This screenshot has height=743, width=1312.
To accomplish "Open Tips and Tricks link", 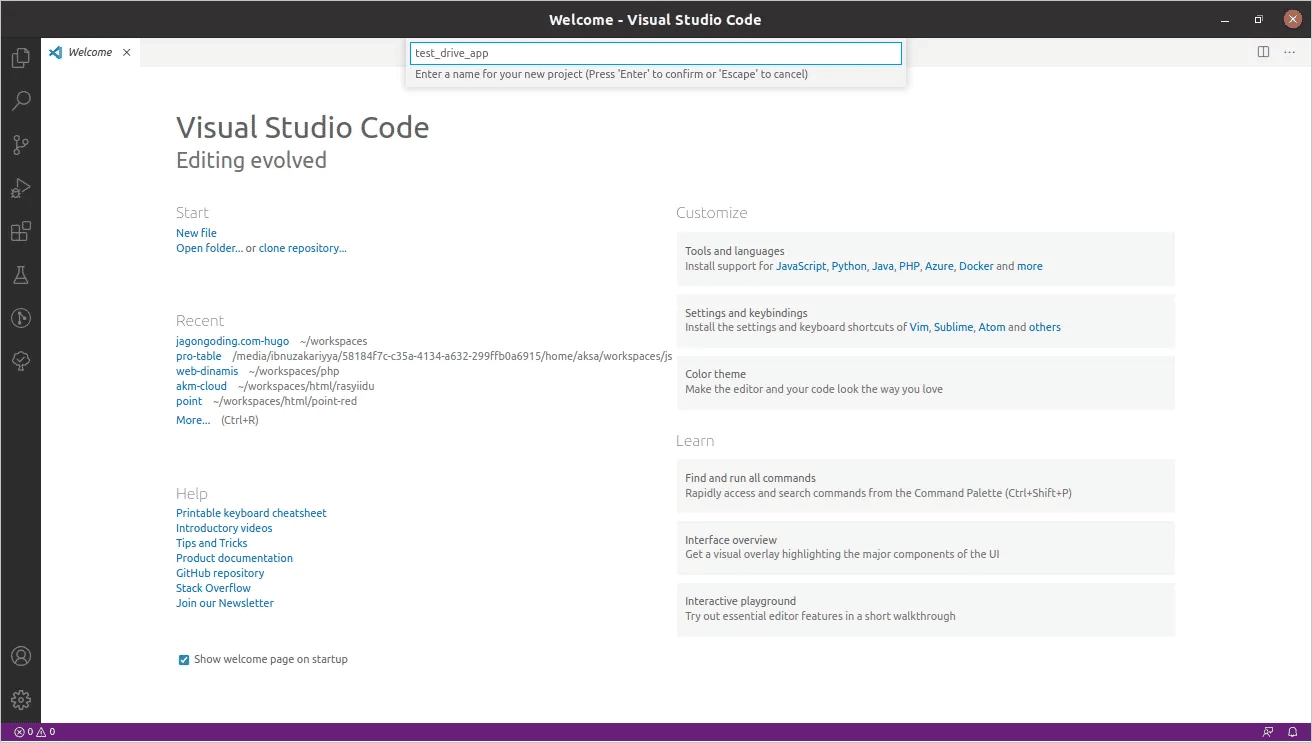I will [x=211, y=543].
